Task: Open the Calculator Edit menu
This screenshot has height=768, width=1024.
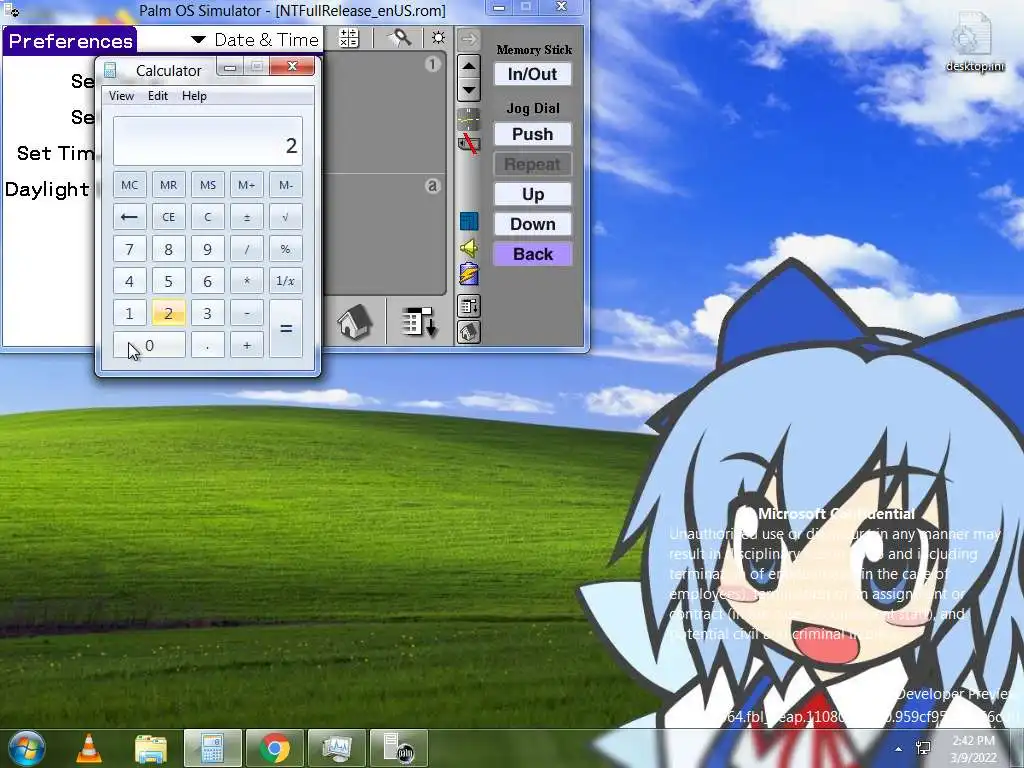Action: coord(158,96)
